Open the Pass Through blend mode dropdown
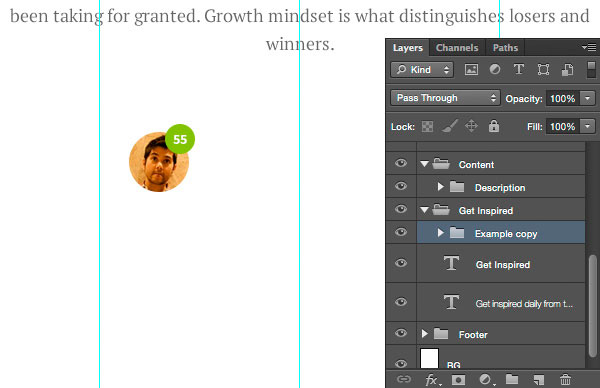Screen dimensions: 600x388 (445, 98)
